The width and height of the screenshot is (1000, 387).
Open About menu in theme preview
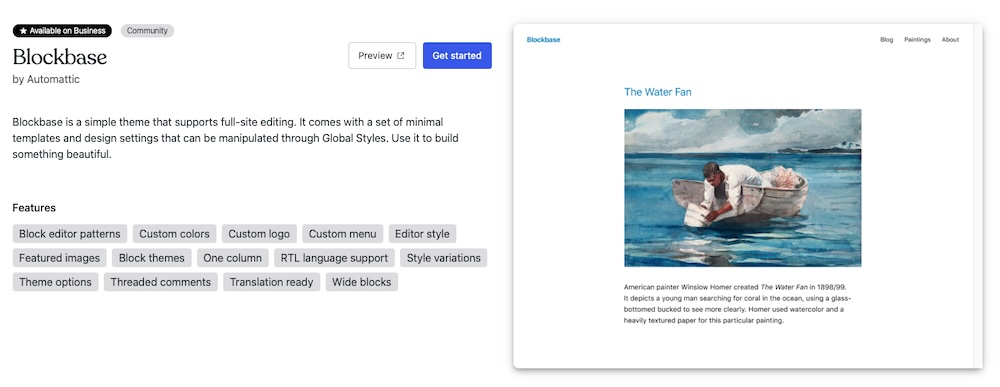[950, 40]
